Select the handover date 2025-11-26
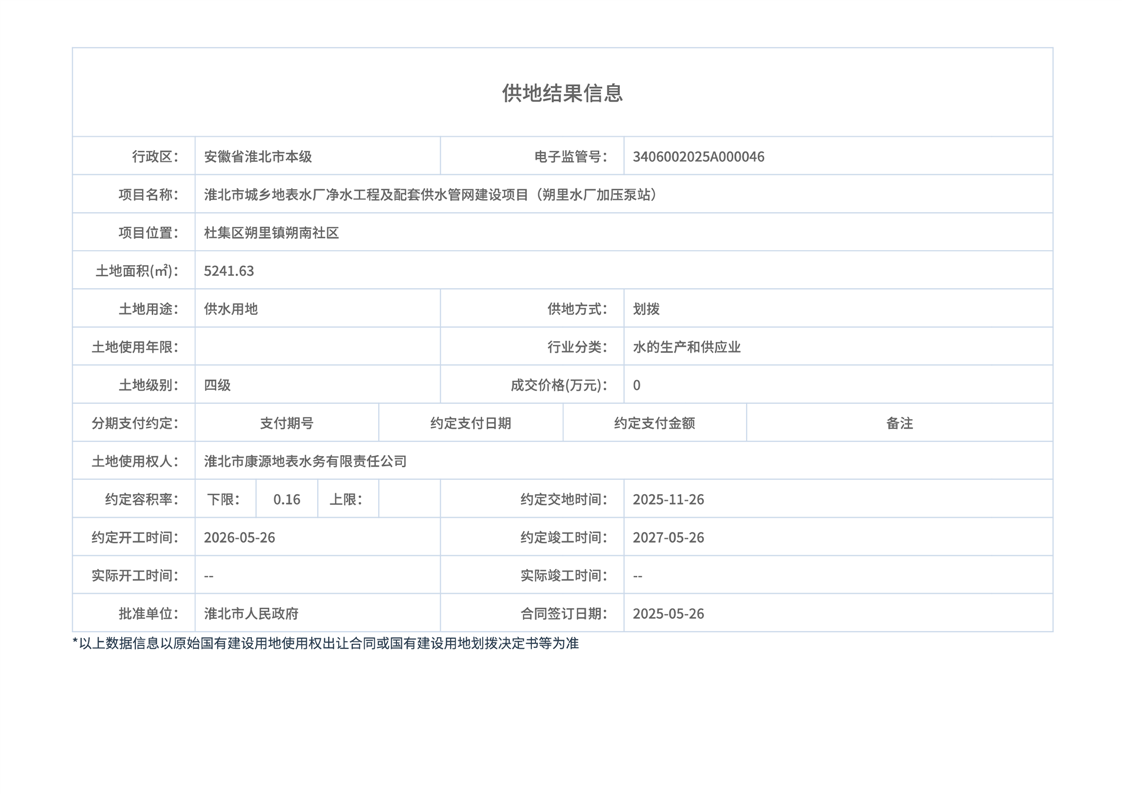The width and height of the screenshot is (1122, 794). [x=668, y=499]
